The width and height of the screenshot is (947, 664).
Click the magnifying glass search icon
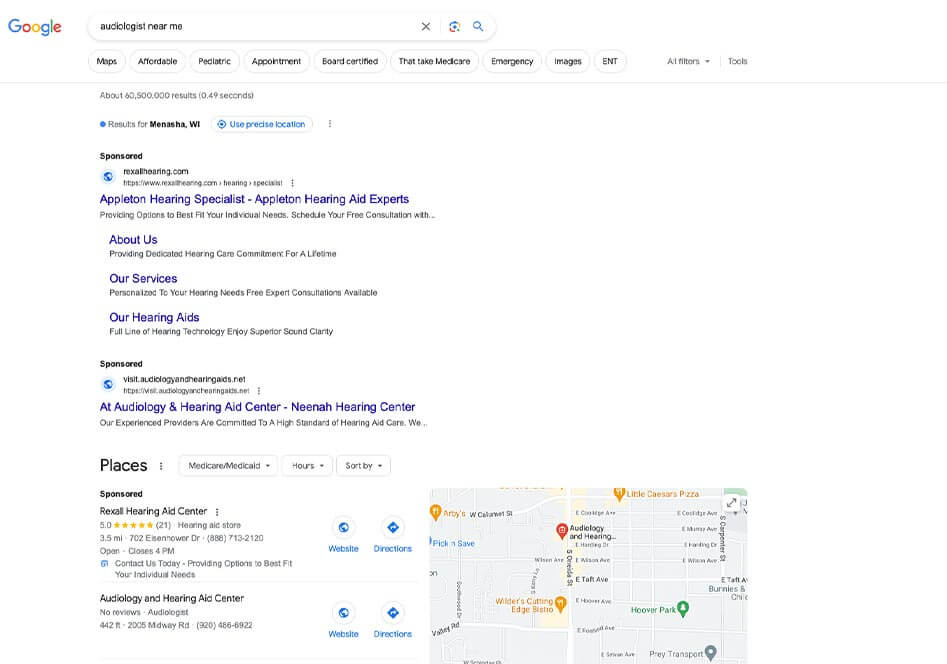click(478, 27)
